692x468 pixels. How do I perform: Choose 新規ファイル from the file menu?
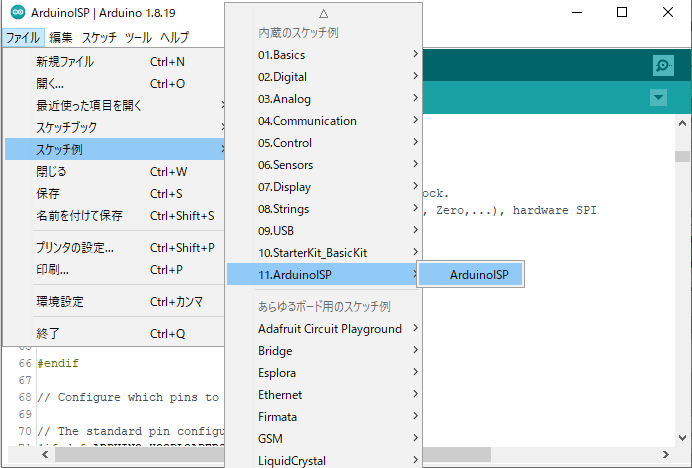click(x=65, y=61)
